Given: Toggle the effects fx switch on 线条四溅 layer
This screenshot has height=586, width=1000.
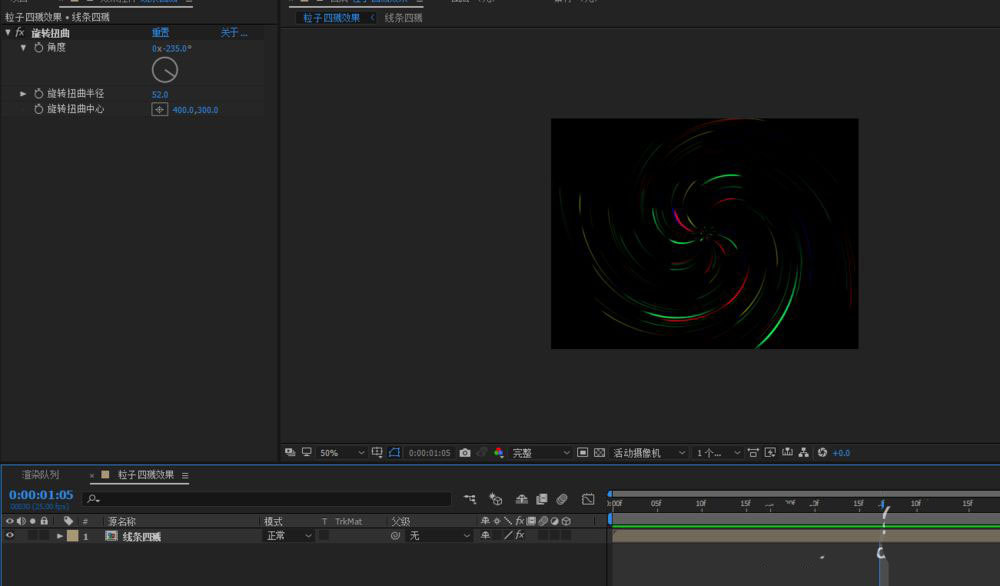Looking at the screenshot, I should [519, 536].
